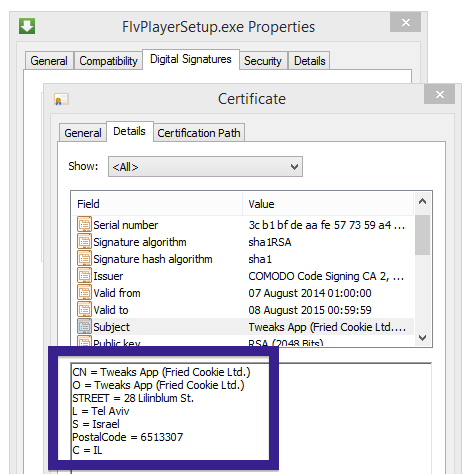Click the Value column header
This screenshot has width=476, height=474.
click(328, 204)
